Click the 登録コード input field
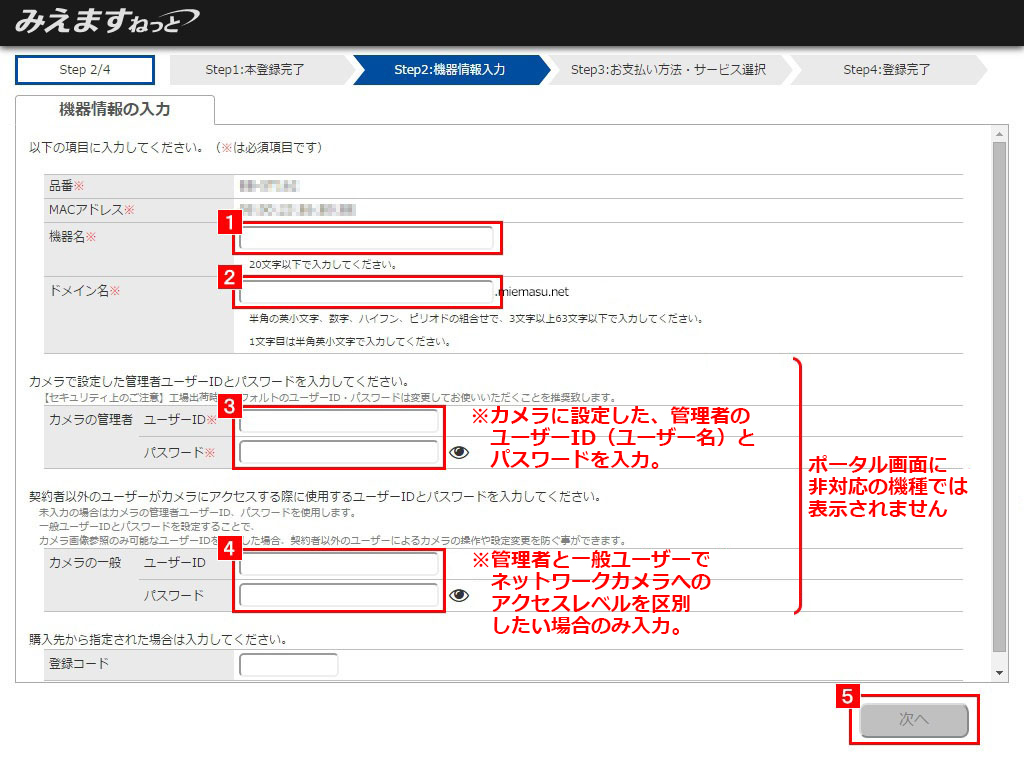The height and width of the screenshot is (768, 1024). point(289,664)
